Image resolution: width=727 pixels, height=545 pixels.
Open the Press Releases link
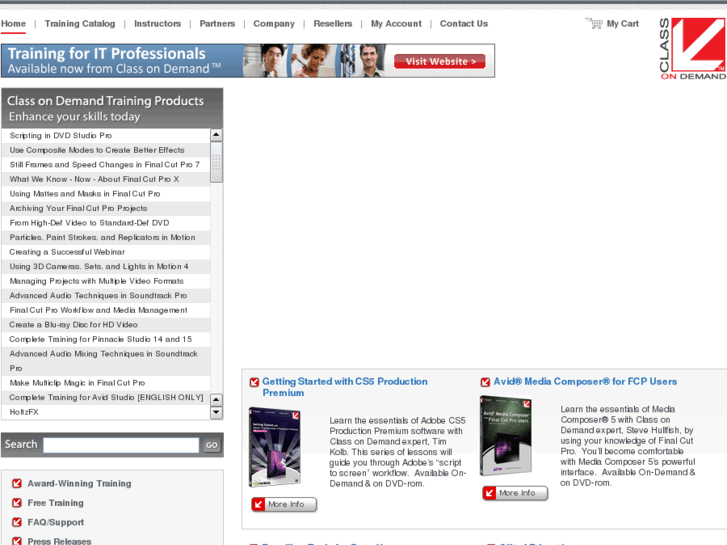pos(59,541)
